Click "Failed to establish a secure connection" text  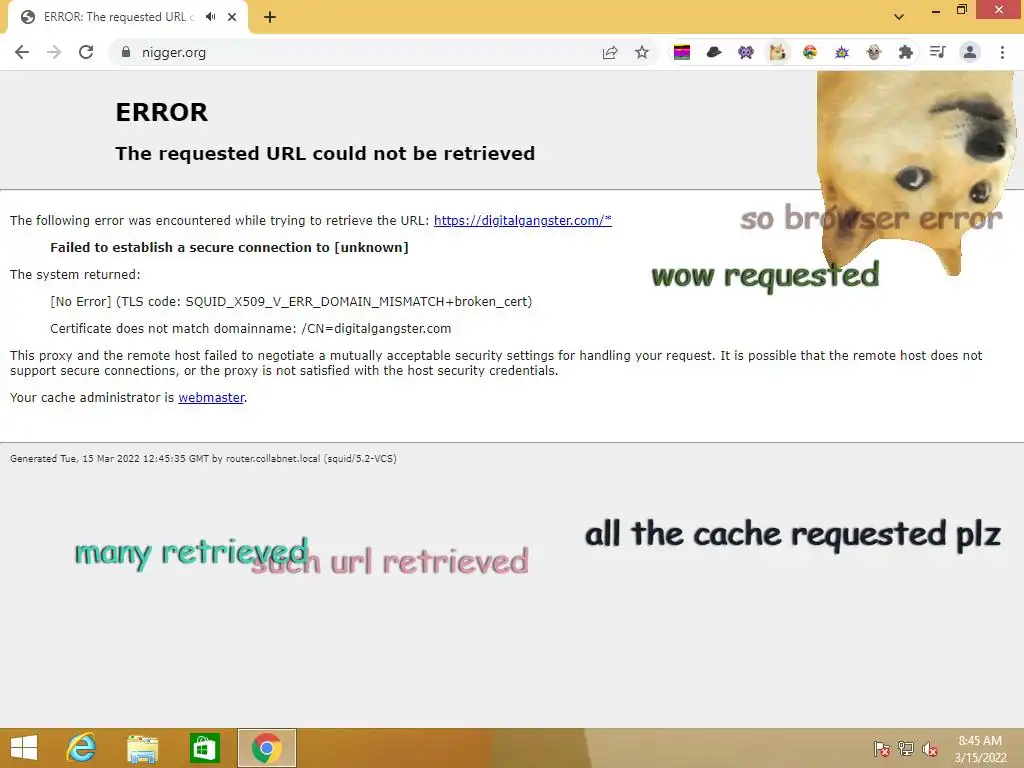click(x=229, y=248)
